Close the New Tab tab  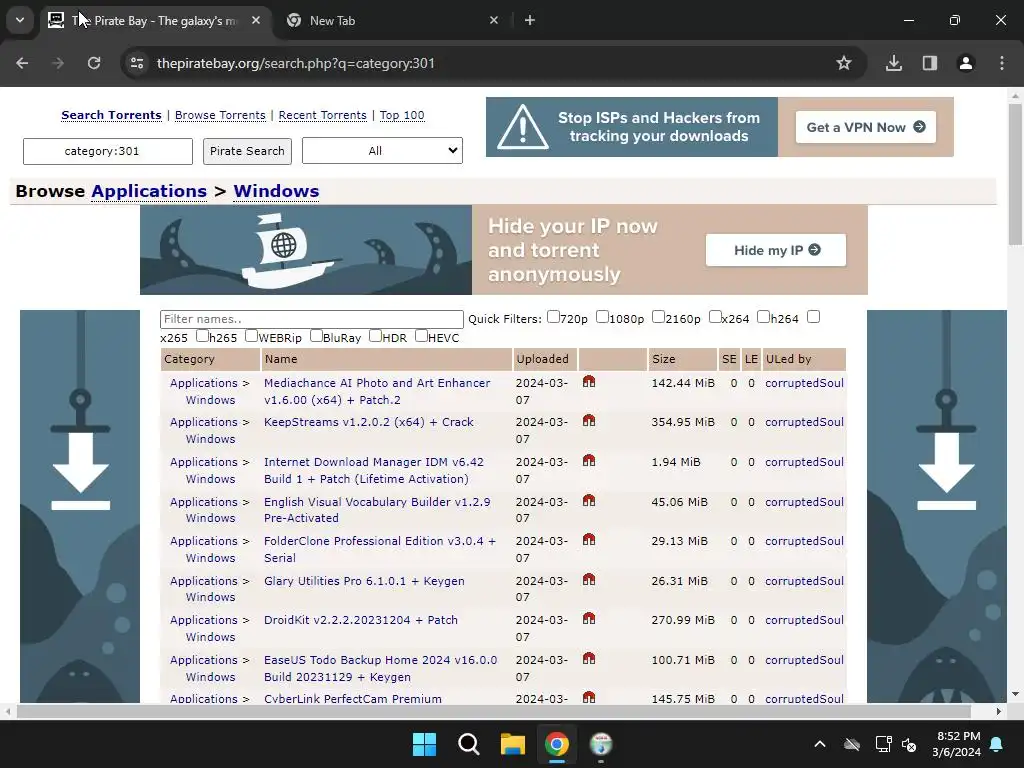pyautogui.click(x=494, y=20)
